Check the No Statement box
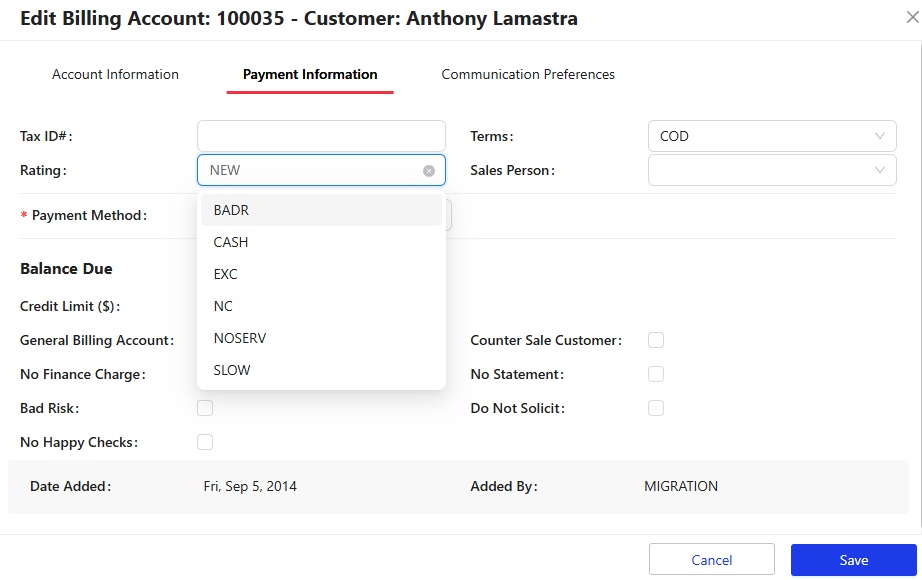 (656, 374)
